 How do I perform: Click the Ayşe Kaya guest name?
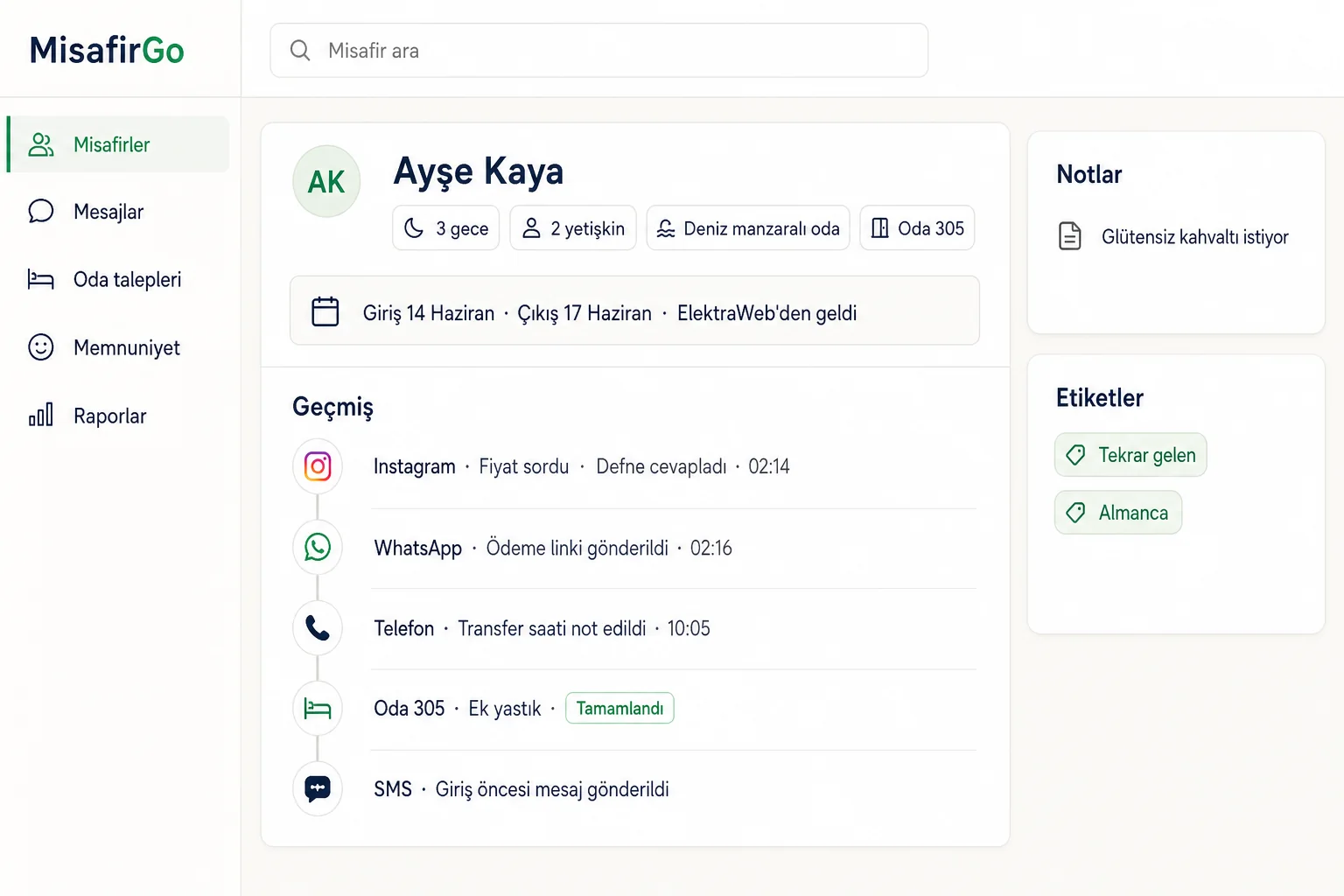pyautogui.click(x=479, y=171)
